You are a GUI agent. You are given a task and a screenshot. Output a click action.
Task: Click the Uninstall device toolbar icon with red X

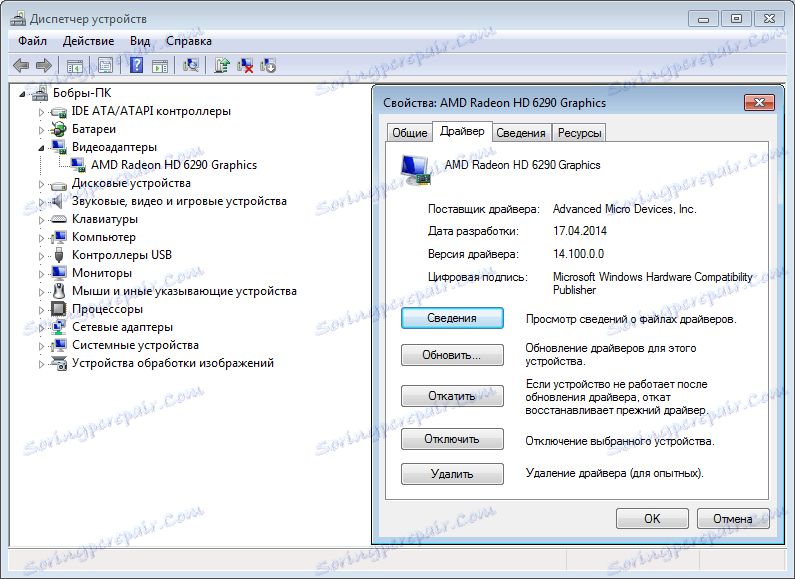pyautogui.click(x=245, y=65)
